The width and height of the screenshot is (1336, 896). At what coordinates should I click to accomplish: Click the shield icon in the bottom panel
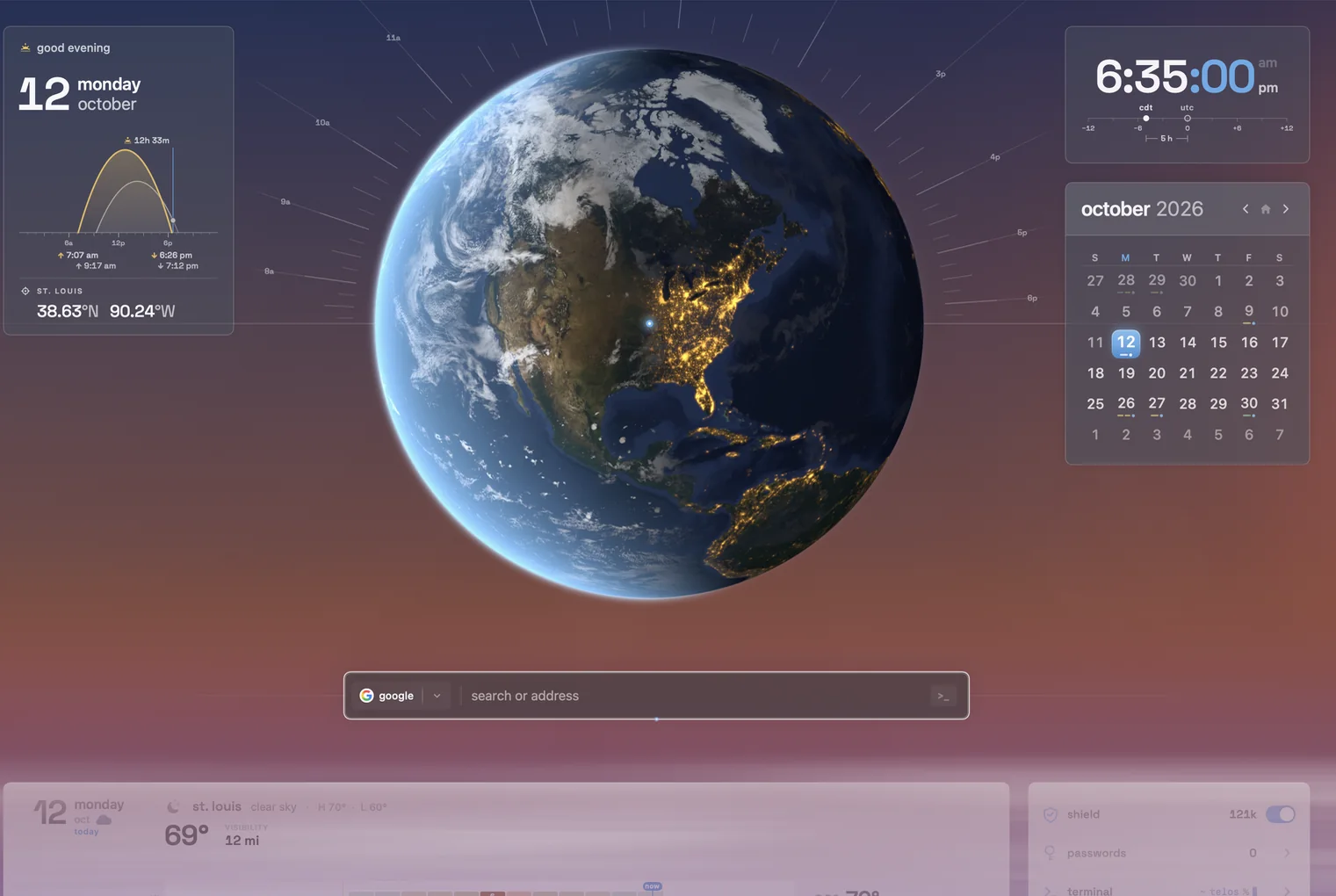[x=1050, y=814]
